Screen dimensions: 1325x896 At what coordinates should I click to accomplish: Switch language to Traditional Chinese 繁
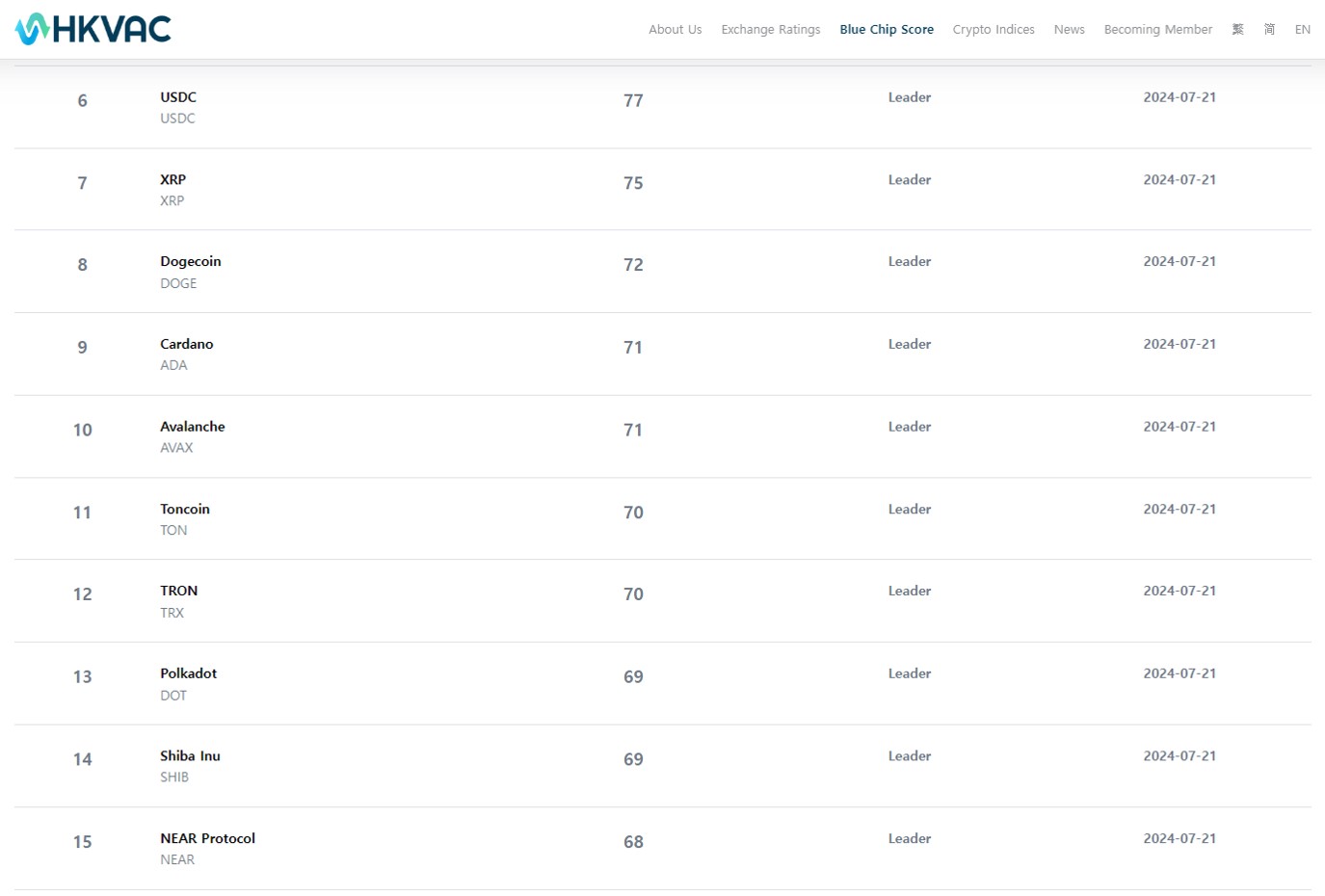point(1238,30)
